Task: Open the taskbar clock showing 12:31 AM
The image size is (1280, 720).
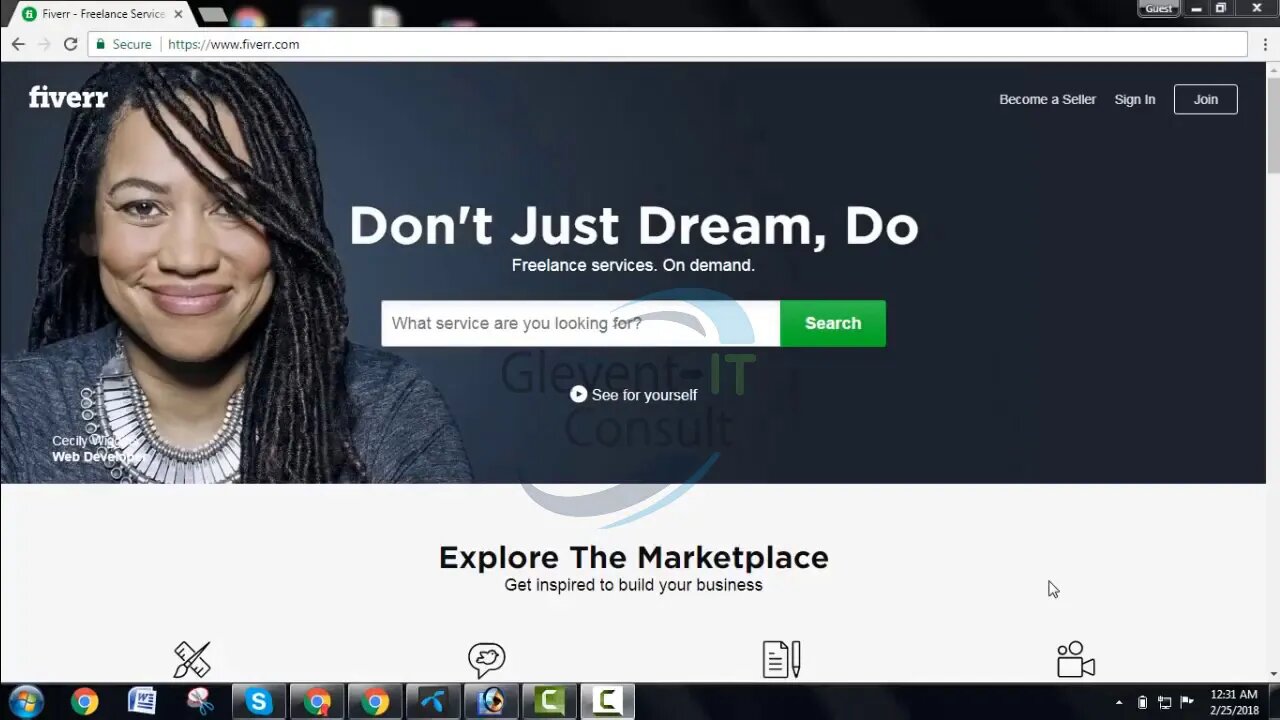Action: (x=1234, y=702)
